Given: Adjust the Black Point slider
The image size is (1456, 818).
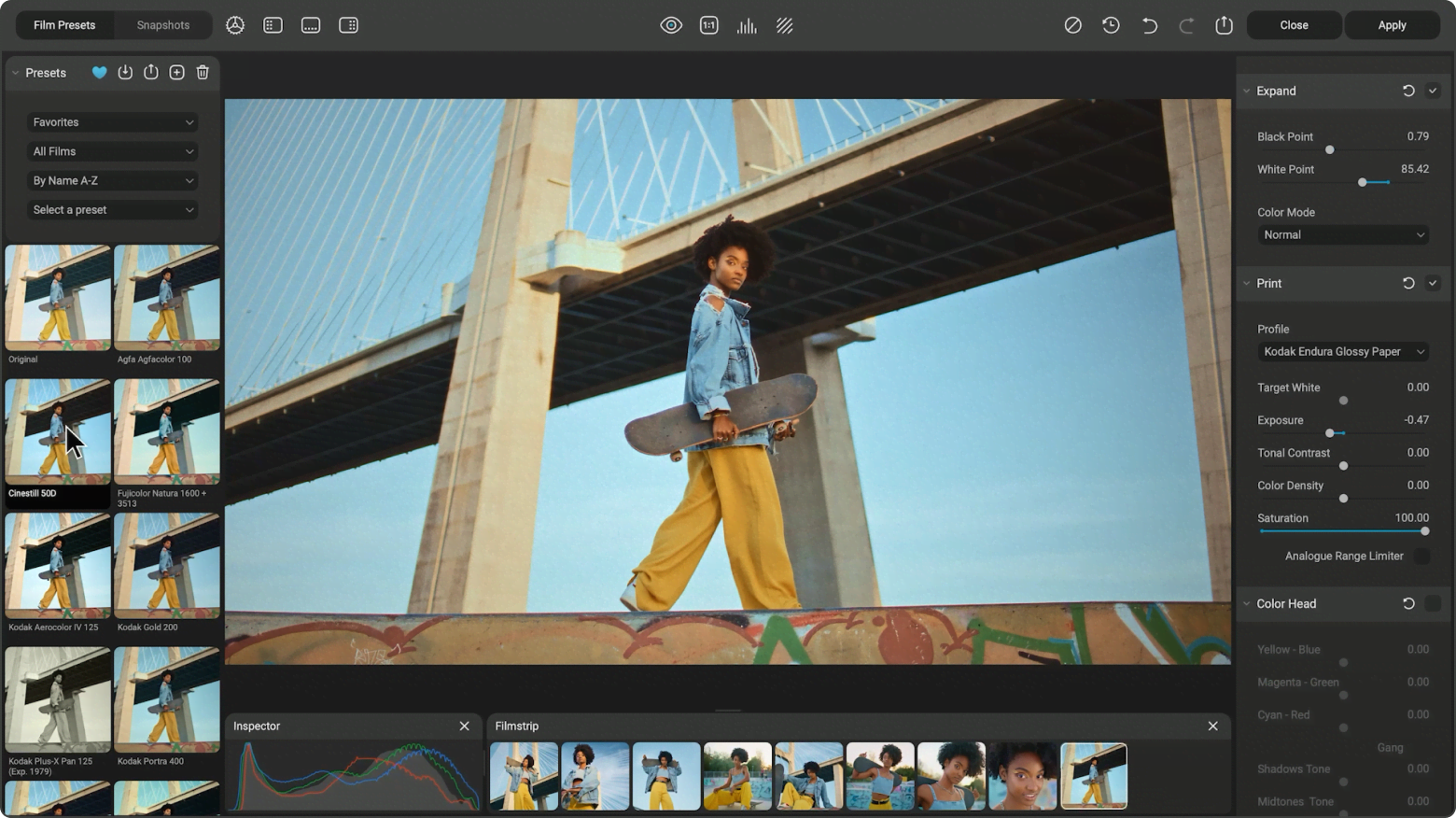Looking at the screenshot, I should [x=1330, y=149].
